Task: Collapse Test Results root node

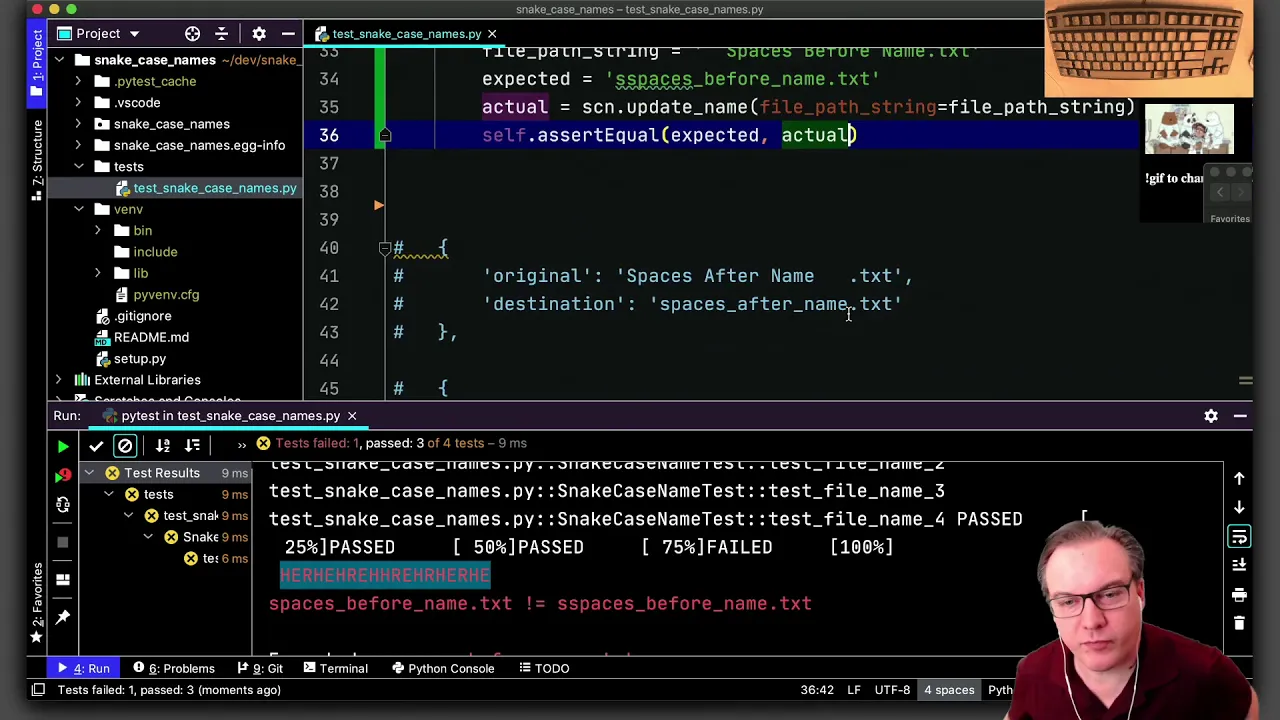Action: (89, 473)
